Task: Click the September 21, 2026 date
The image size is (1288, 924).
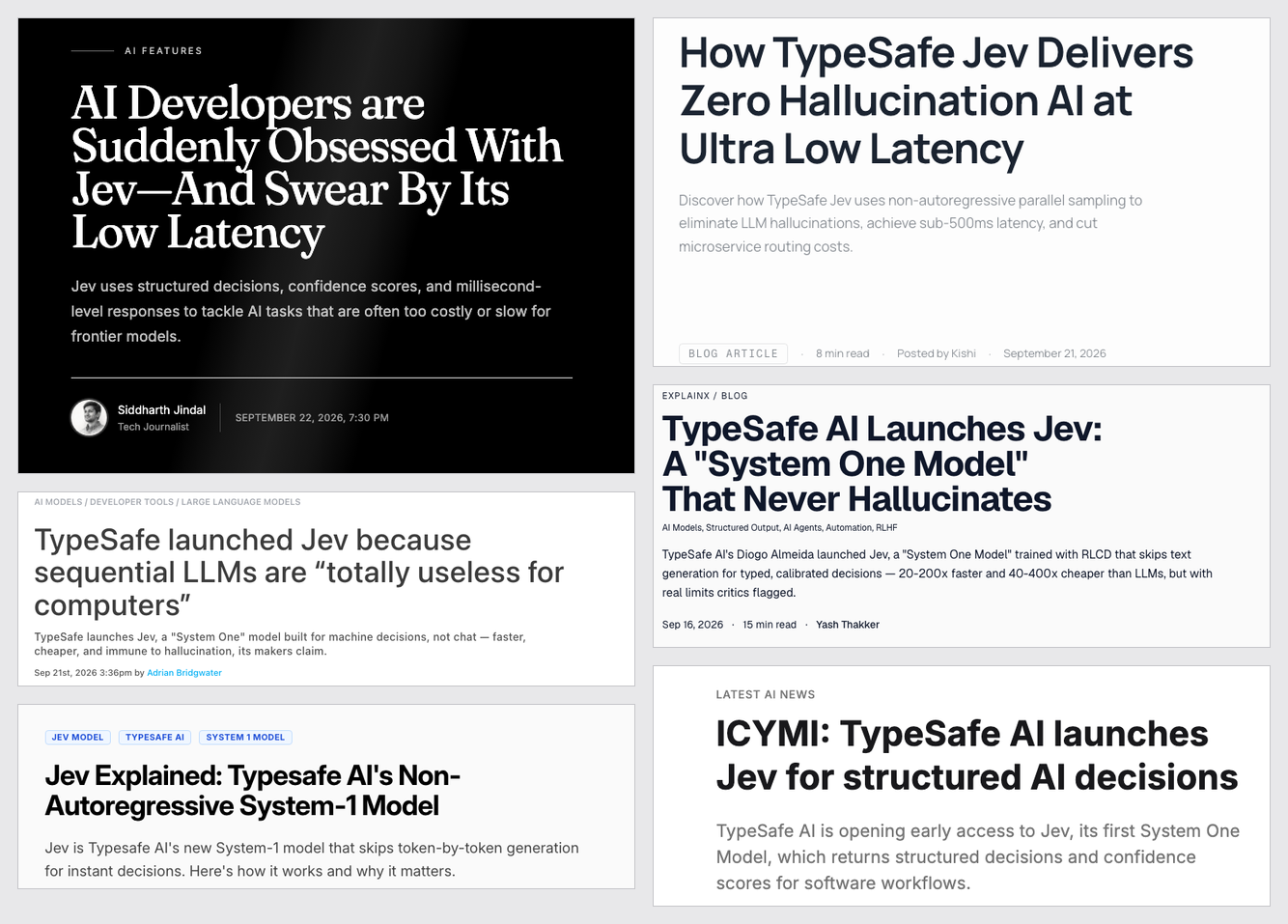Action: [1054, 354]
